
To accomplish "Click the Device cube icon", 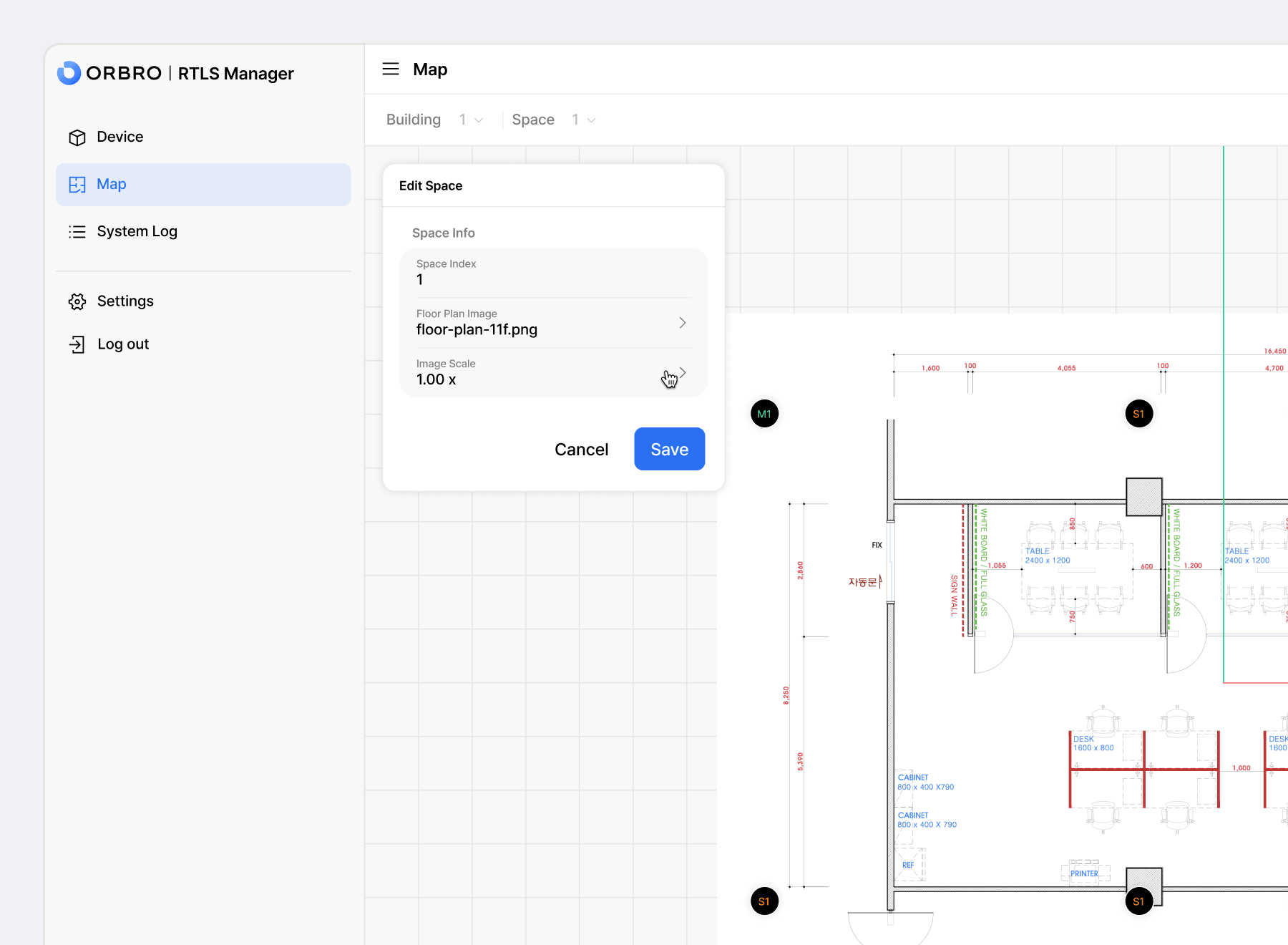I will [77, 137].
